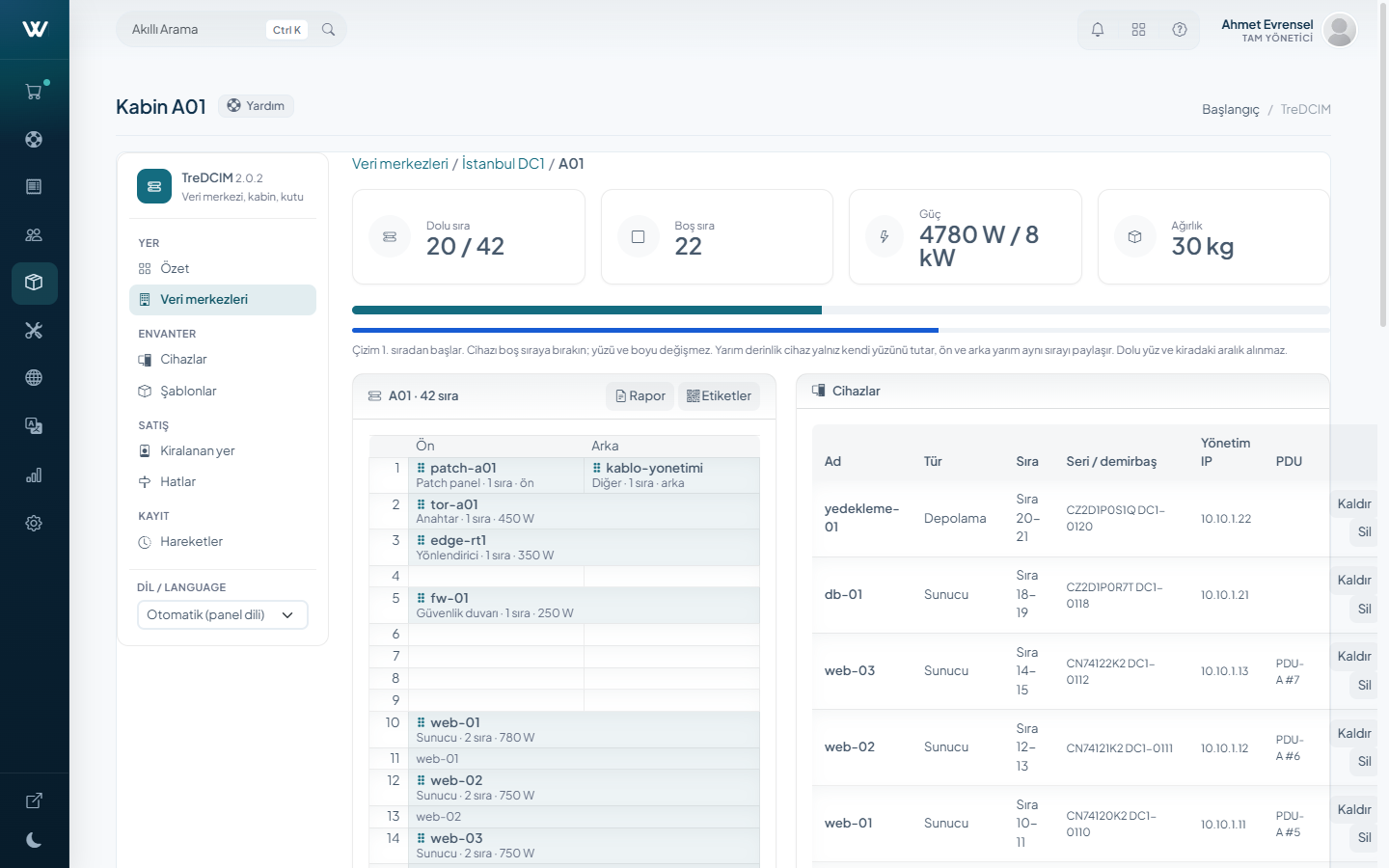The height and width of the screenshot is (868, 1389).
Task: Click the external link sidebar icon
Action: coord(34,800)
